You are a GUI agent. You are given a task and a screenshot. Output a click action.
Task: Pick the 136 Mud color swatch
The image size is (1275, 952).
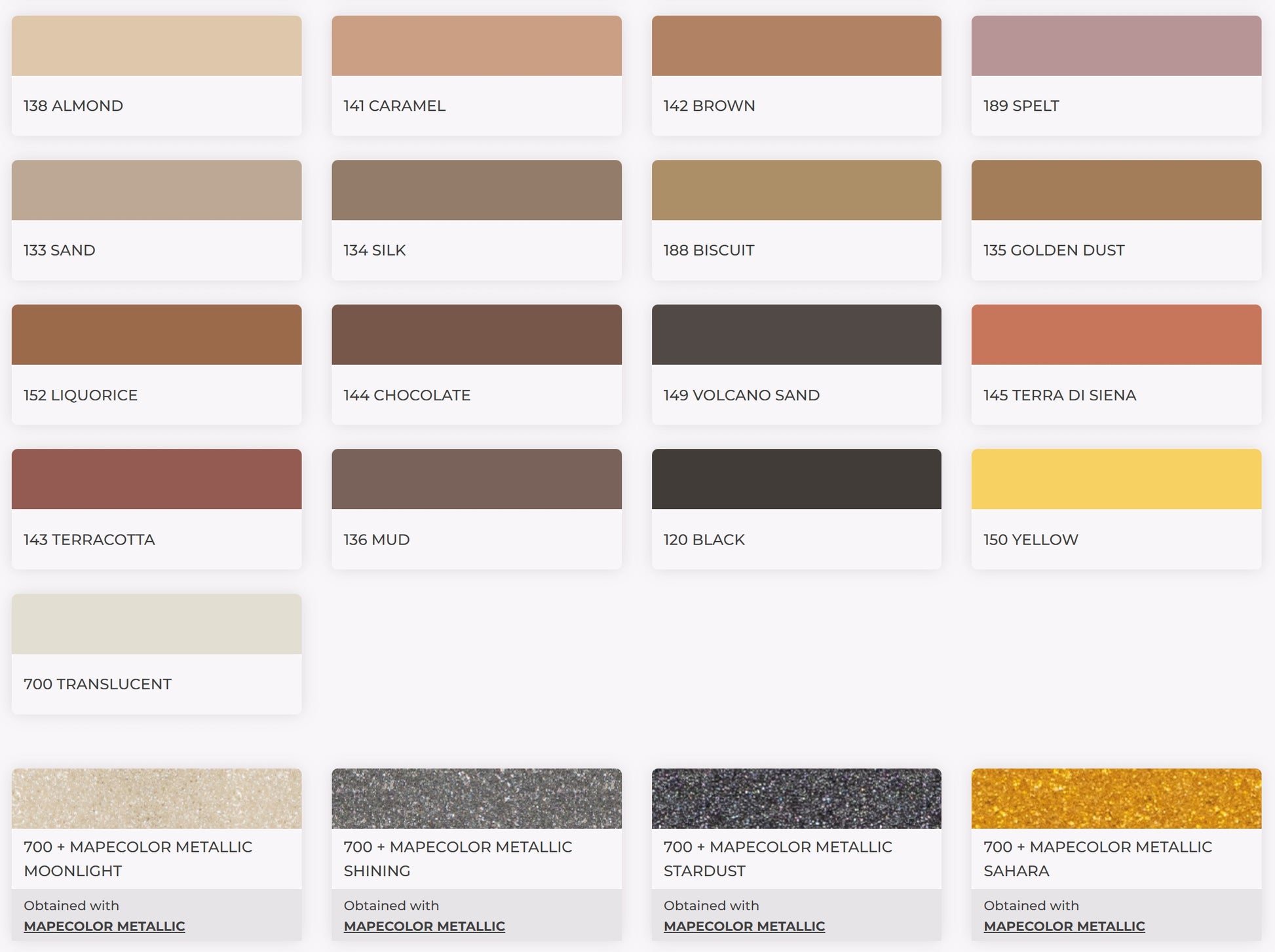click(476, 479)
